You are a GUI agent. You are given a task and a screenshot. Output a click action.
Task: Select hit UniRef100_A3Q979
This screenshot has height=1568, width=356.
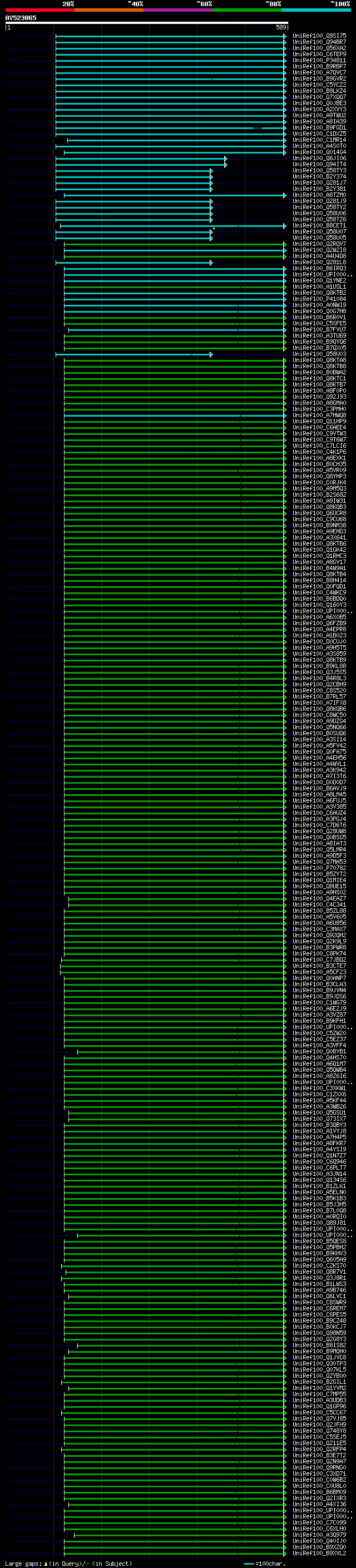319,1535
